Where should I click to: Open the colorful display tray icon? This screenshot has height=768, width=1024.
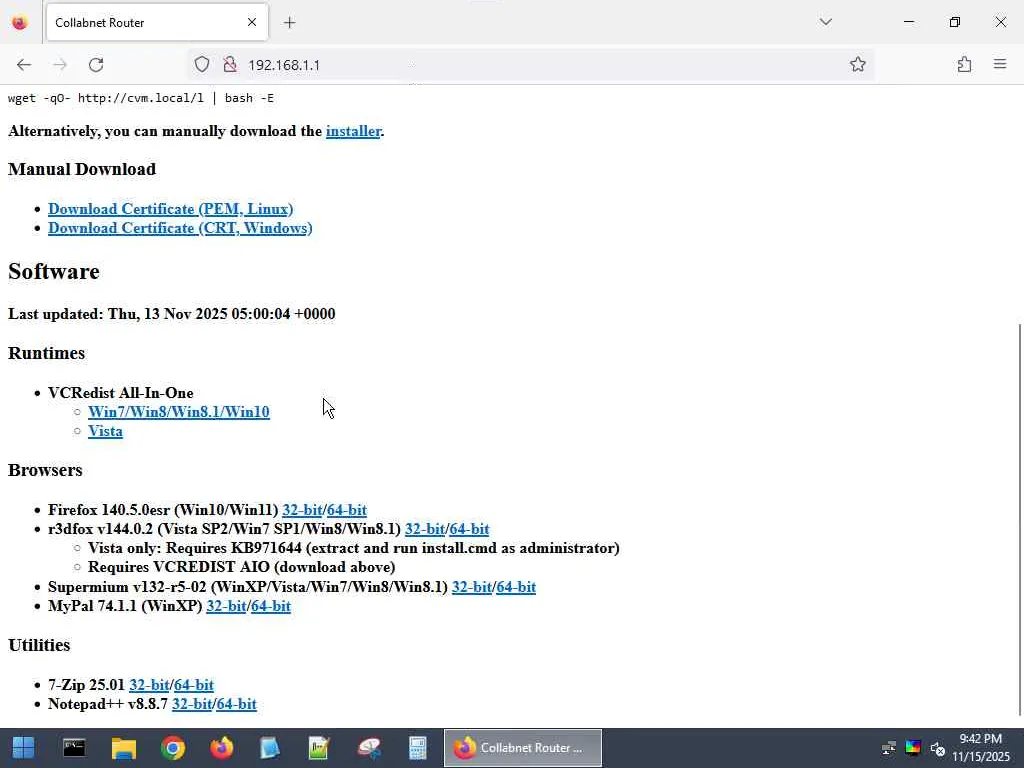tap(913, 748)
